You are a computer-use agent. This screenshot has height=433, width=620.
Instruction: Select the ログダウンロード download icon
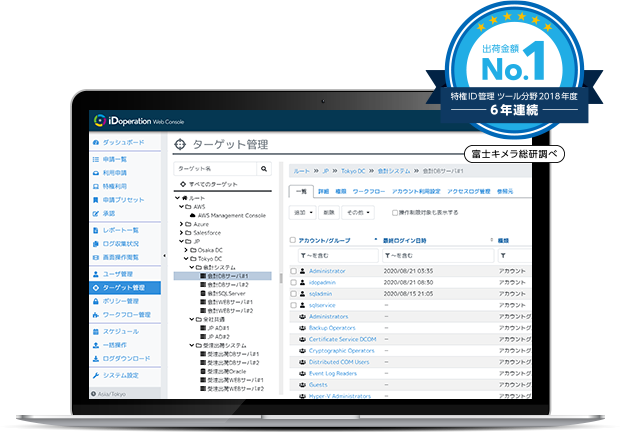[x=96, y=359]
